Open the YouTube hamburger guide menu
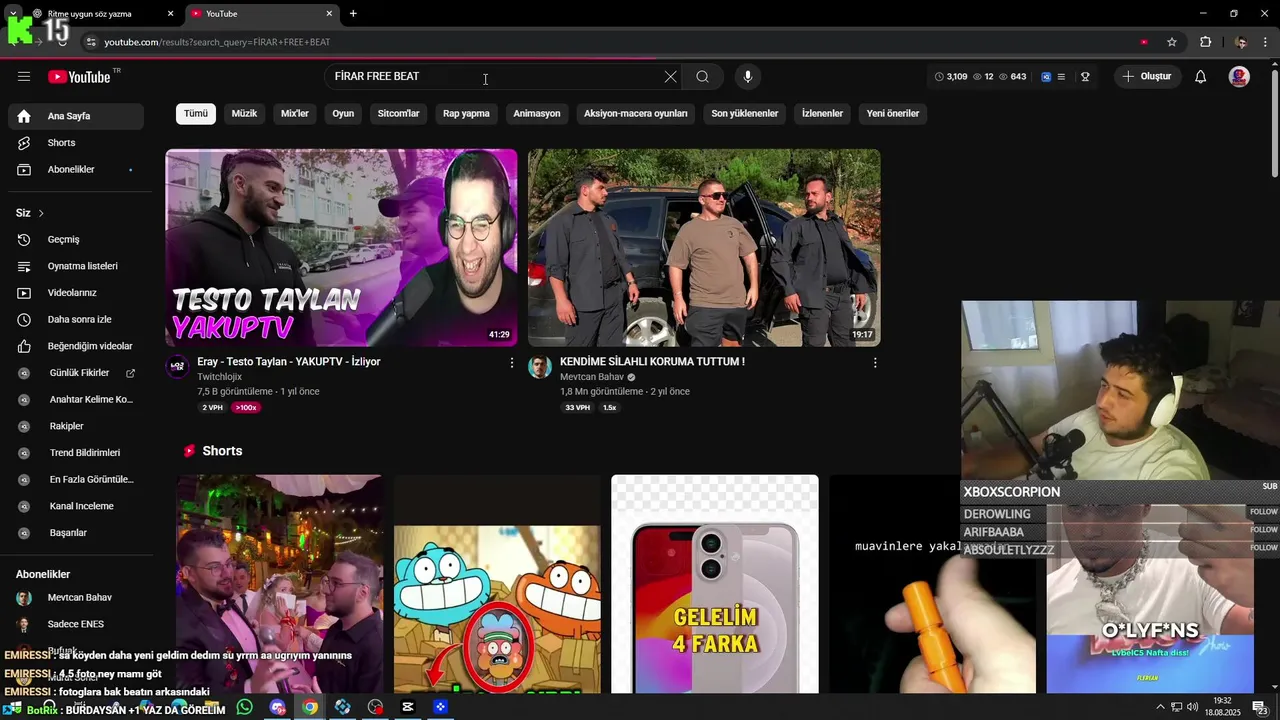Screen dimensions: 1280x720 24,77
